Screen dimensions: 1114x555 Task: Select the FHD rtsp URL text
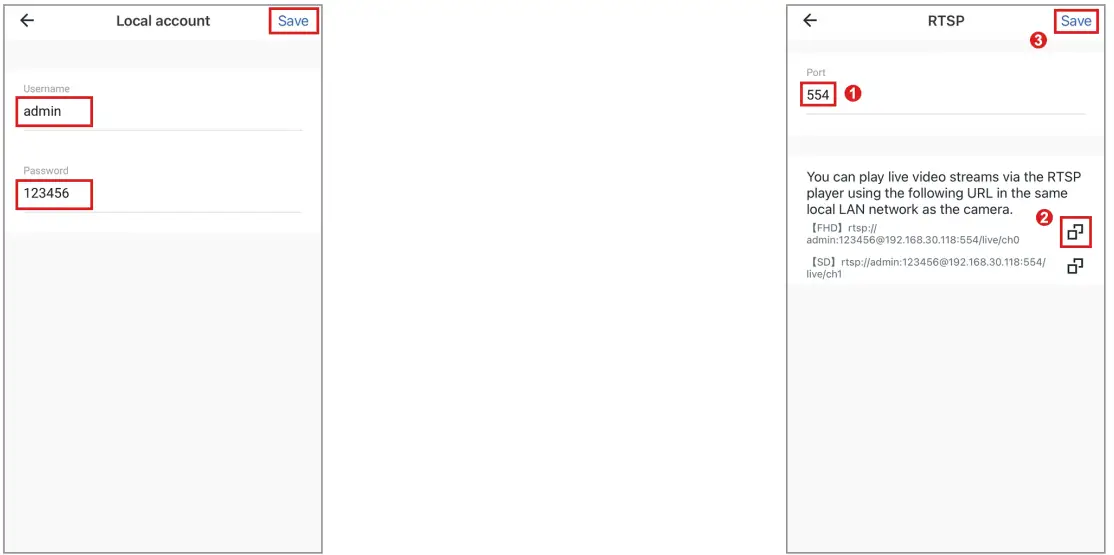[914, 234]
